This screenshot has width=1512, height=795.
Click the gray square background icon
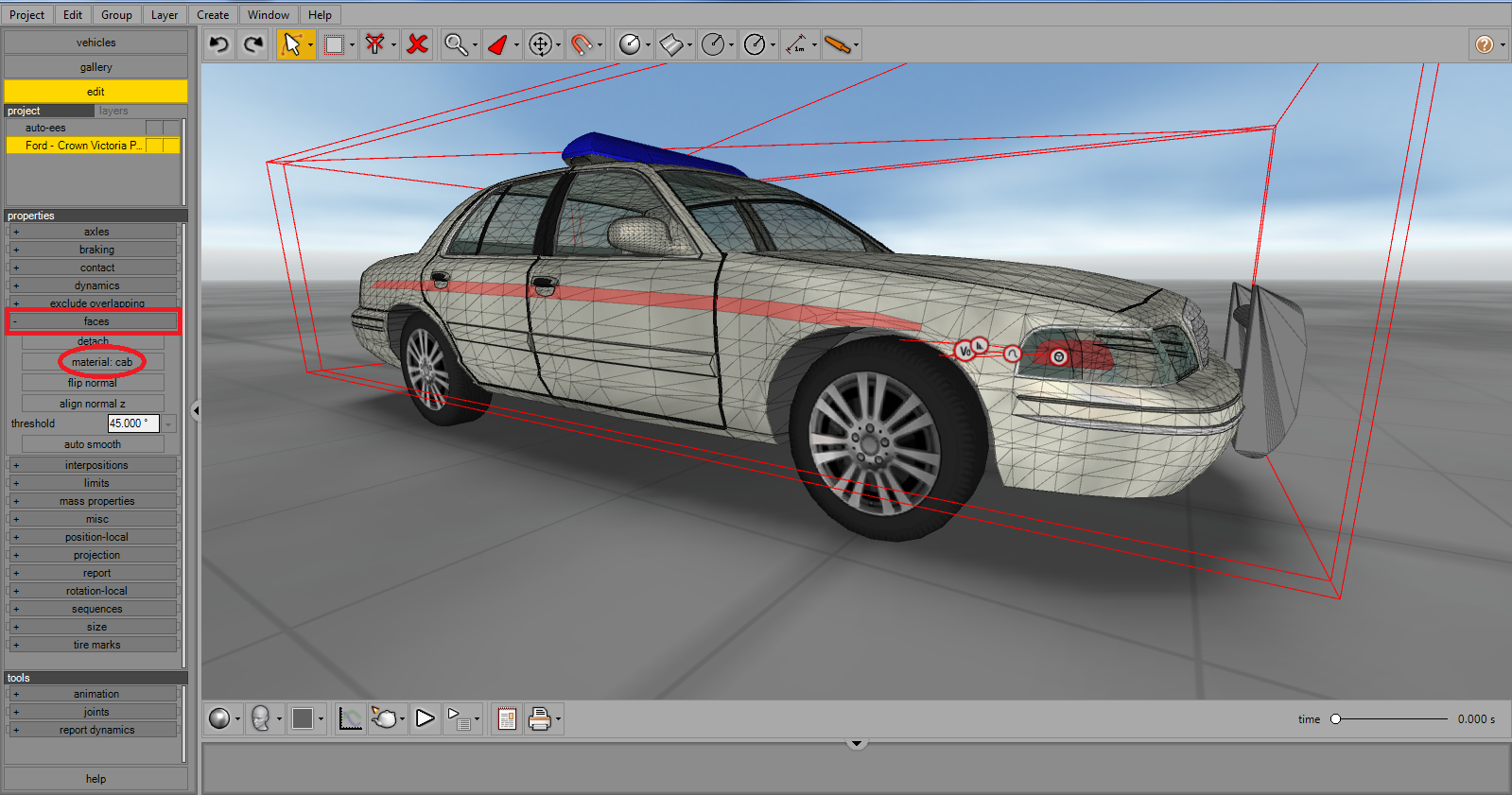tap(303, 719)
